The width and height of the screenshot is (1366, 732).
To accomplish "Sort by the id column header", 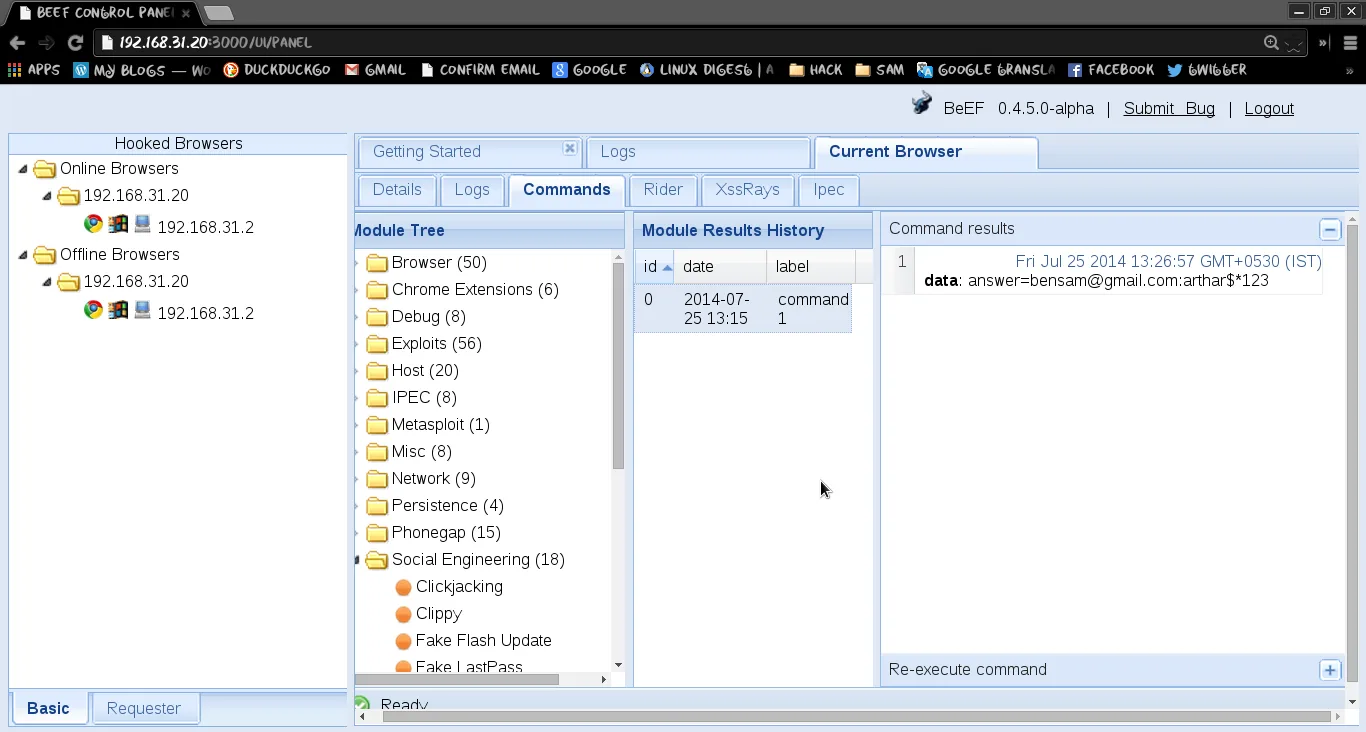I will point(654,267).
